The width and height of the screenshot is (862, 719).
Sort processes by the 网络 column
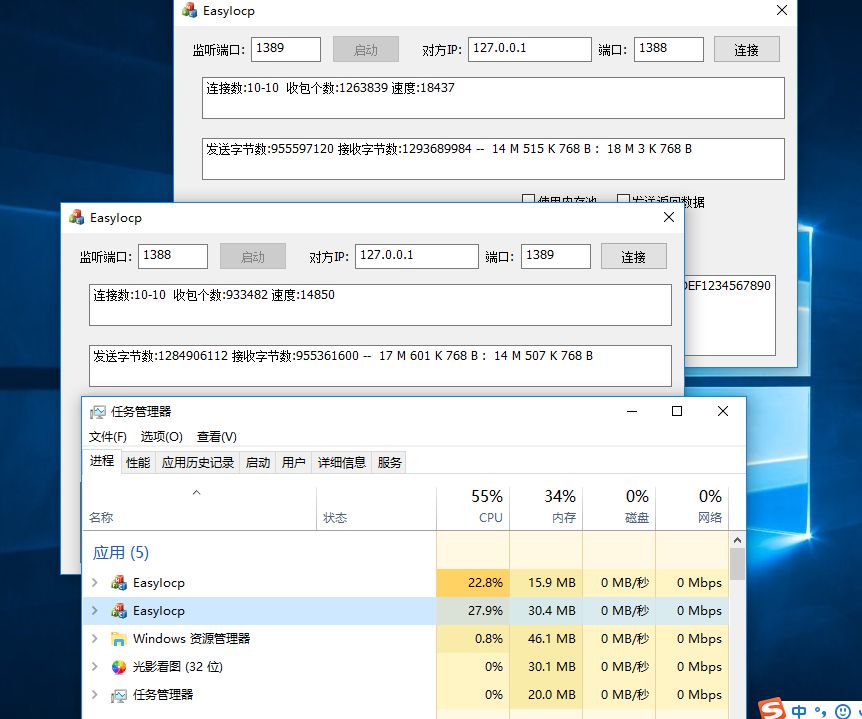[692, 507]
